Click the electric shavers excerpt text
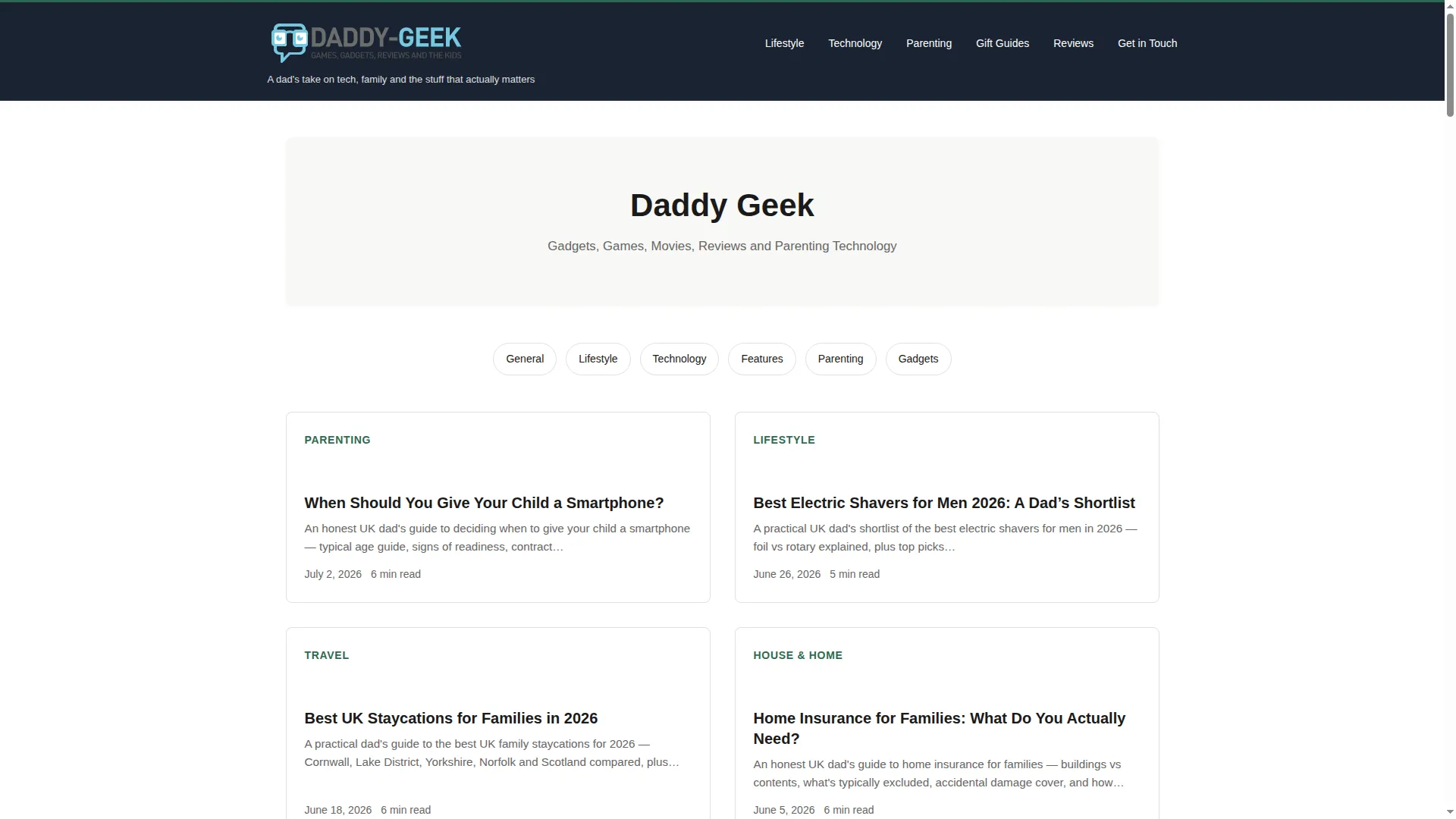1456x819 pixels. pyautogui.click(x=945, y=538)
